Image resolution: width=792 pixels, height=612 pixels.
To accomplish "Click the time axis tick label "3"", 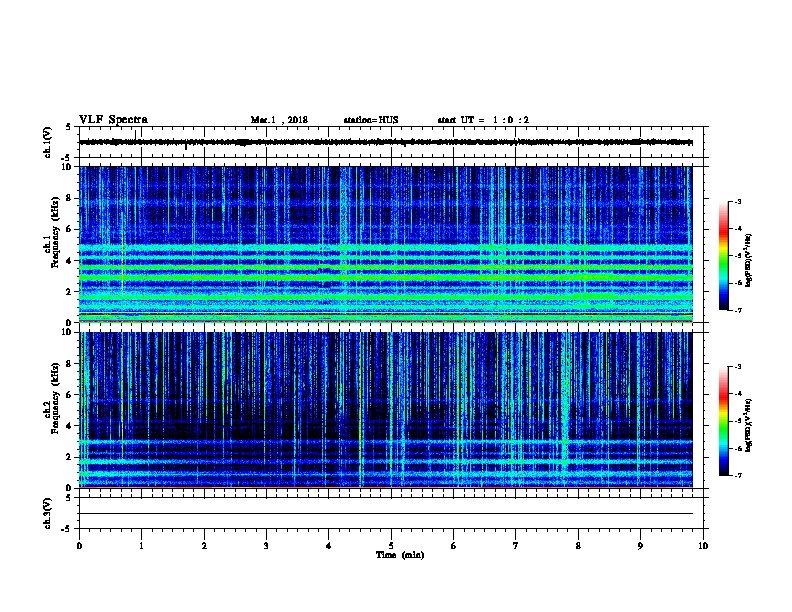I will [266, 546].
